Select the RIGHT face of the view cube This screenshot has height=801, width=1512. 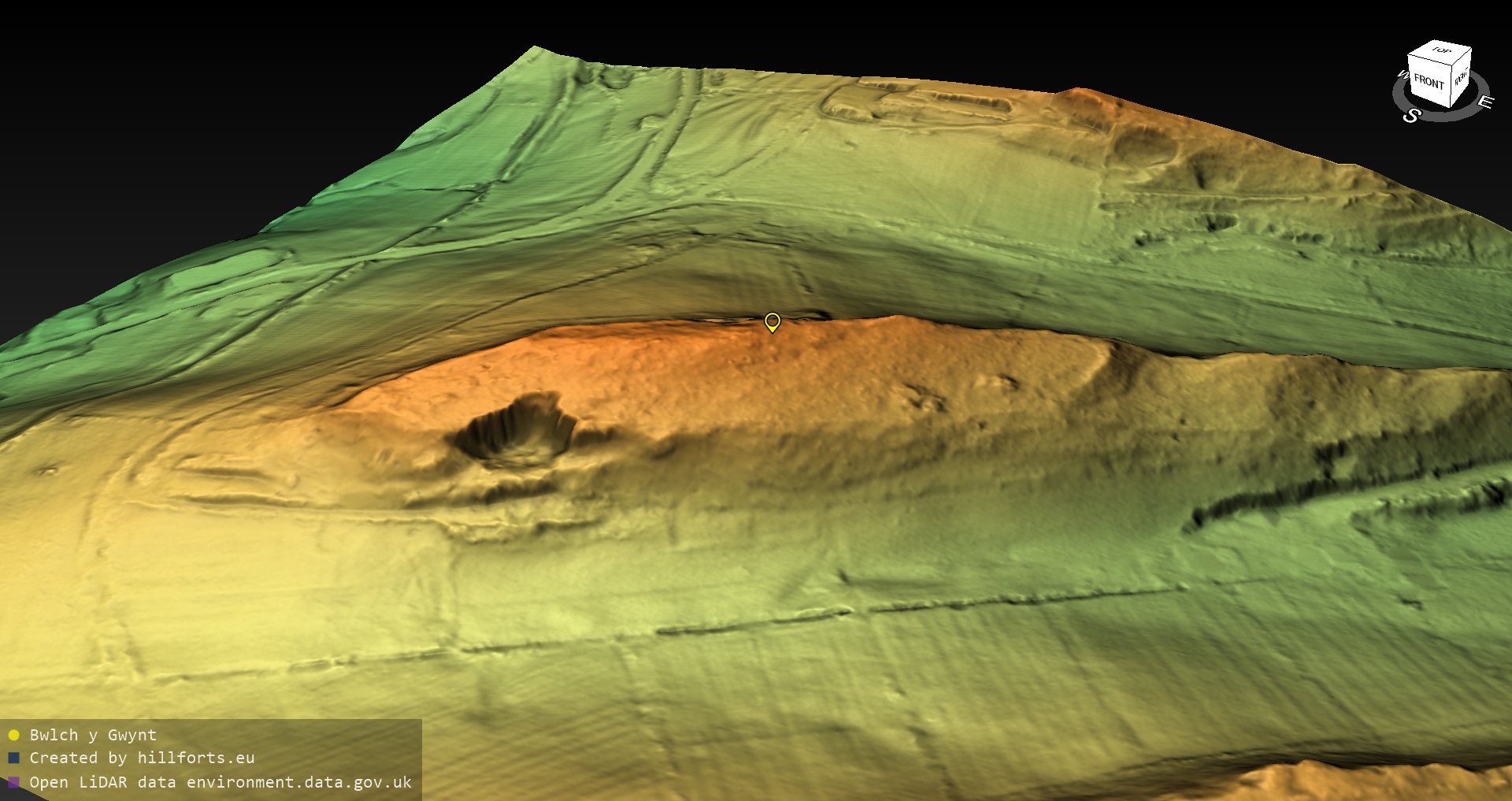coord(1461,77)
